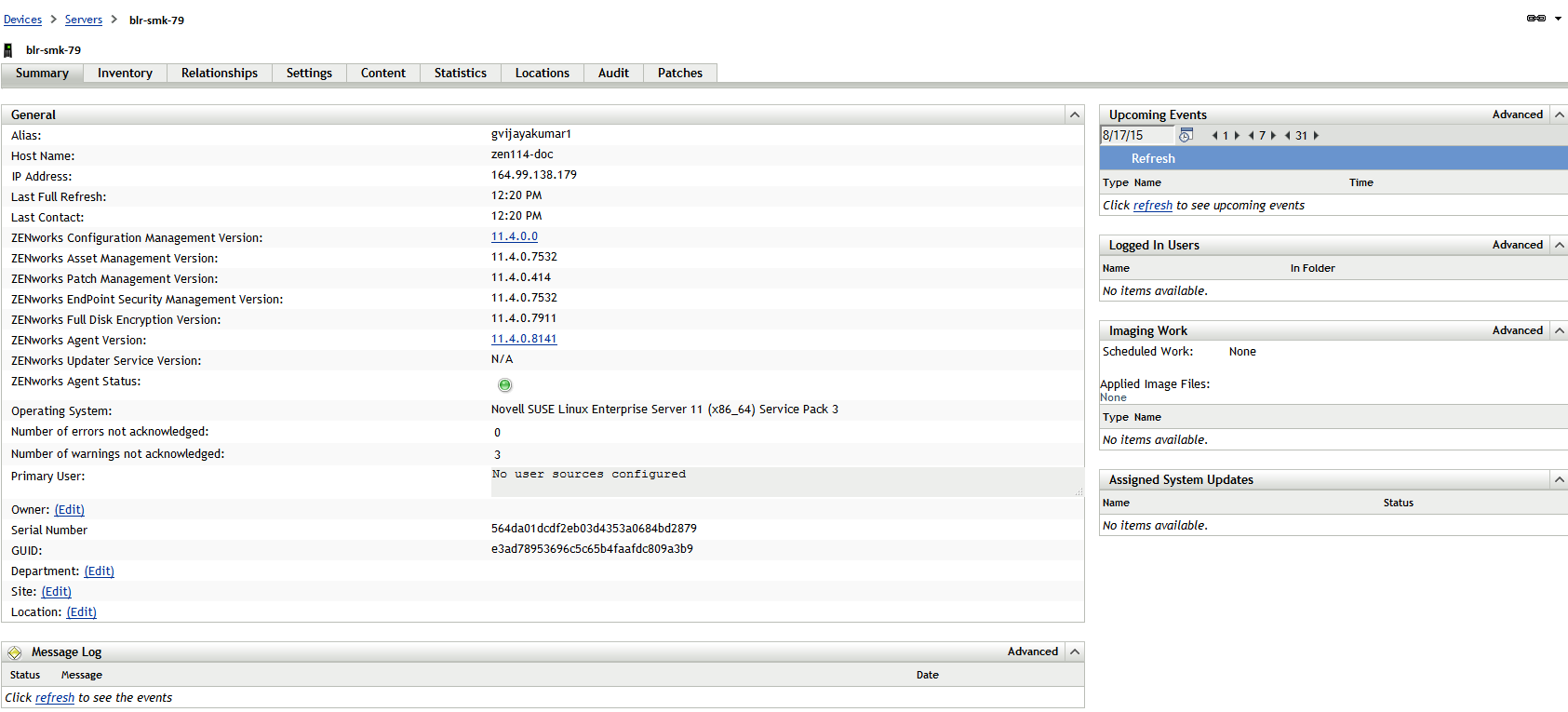This screenshot has width=1568, height=712.
Task: Edit the Department field
Action: point(100,571)
